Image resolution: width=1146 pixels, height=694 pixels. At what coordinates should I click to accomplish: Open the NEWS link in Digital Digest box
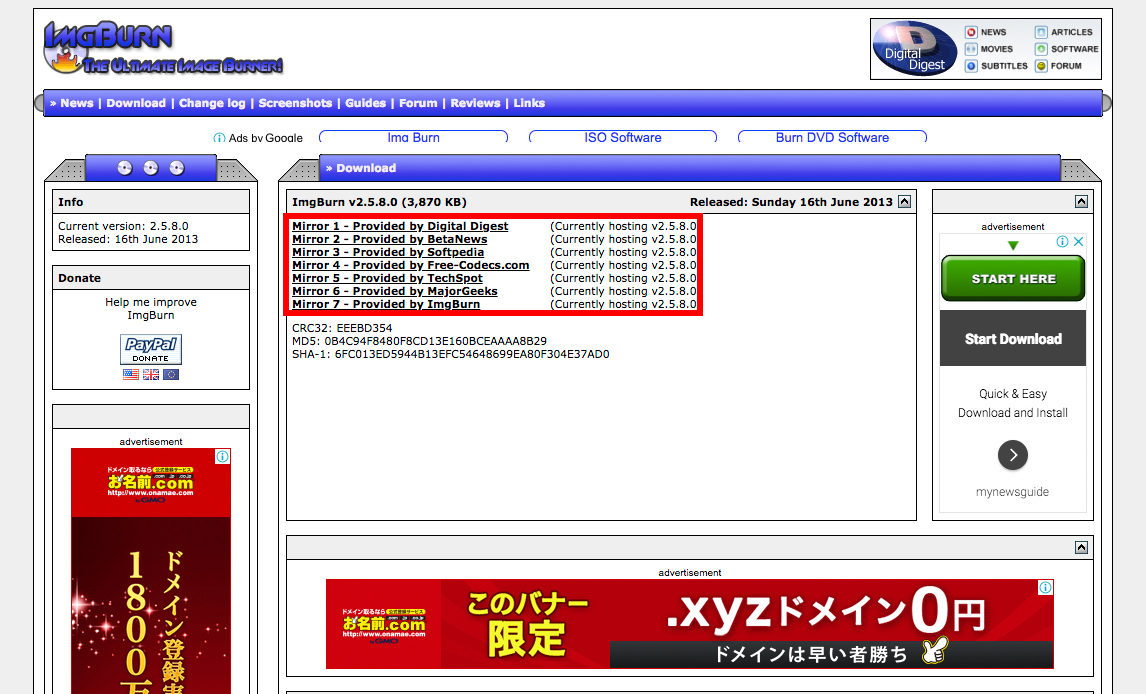click(x=993, y=32)
